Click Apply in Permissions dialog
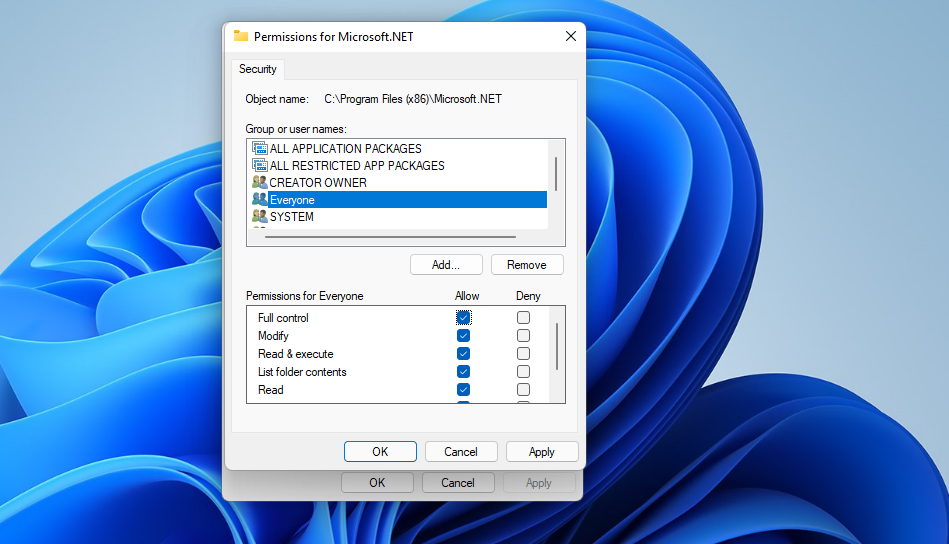Image resolution: width=949 pixels, height=544 pixels. coord(542,451)
